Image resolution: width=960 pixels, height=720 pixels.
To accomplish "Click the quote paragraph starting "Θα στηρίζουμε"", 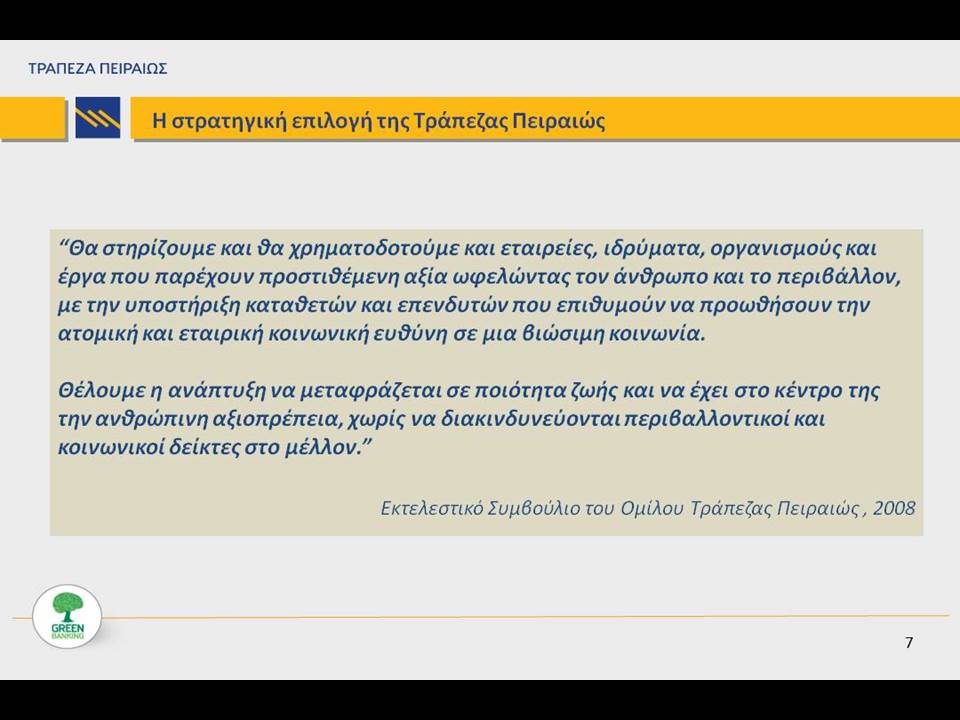I will [x=479, y=291].
